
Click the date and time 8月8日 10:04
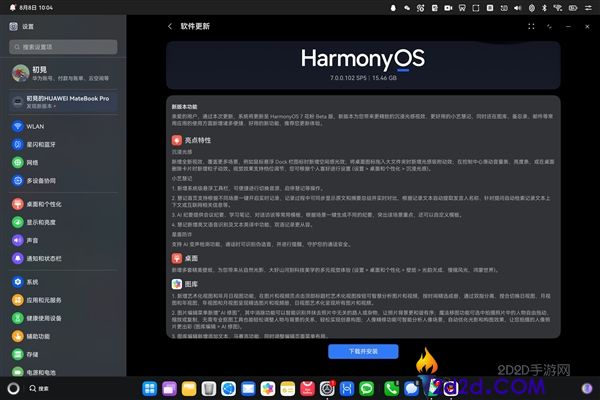(x=36, y=7)
